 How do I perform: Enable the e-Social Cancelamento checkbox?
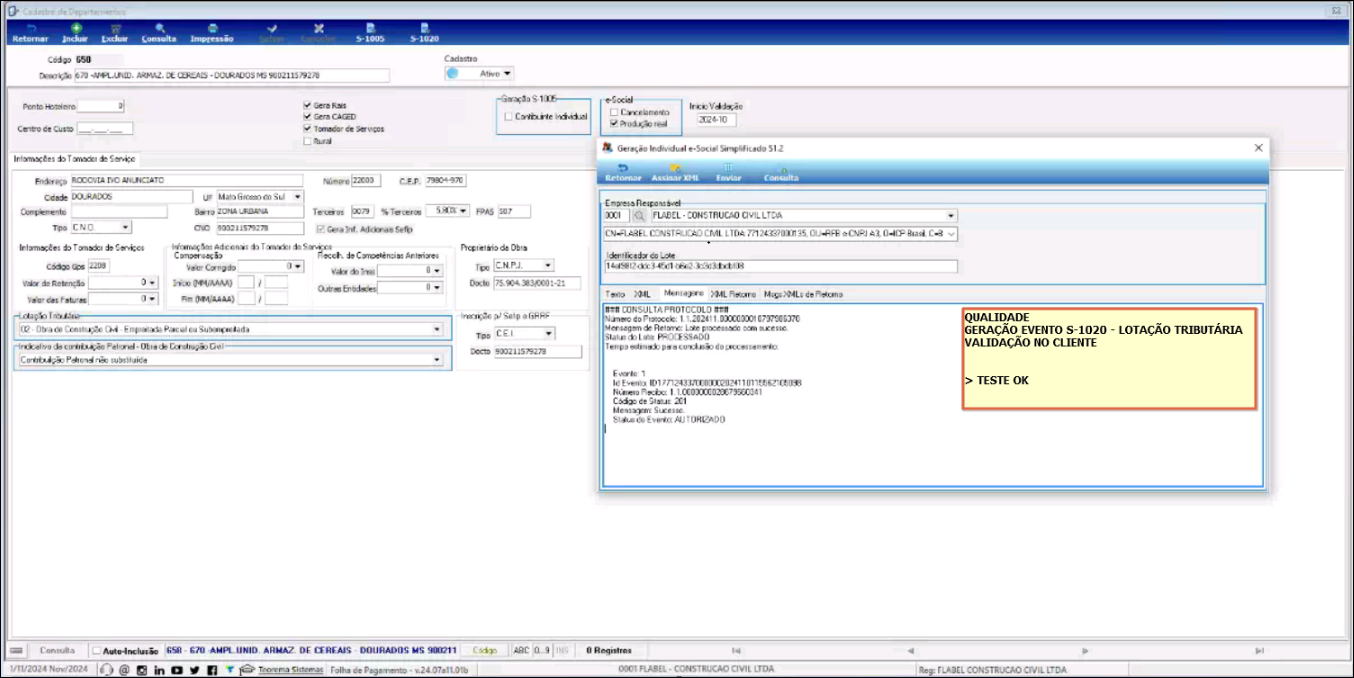tap(614, 112)
